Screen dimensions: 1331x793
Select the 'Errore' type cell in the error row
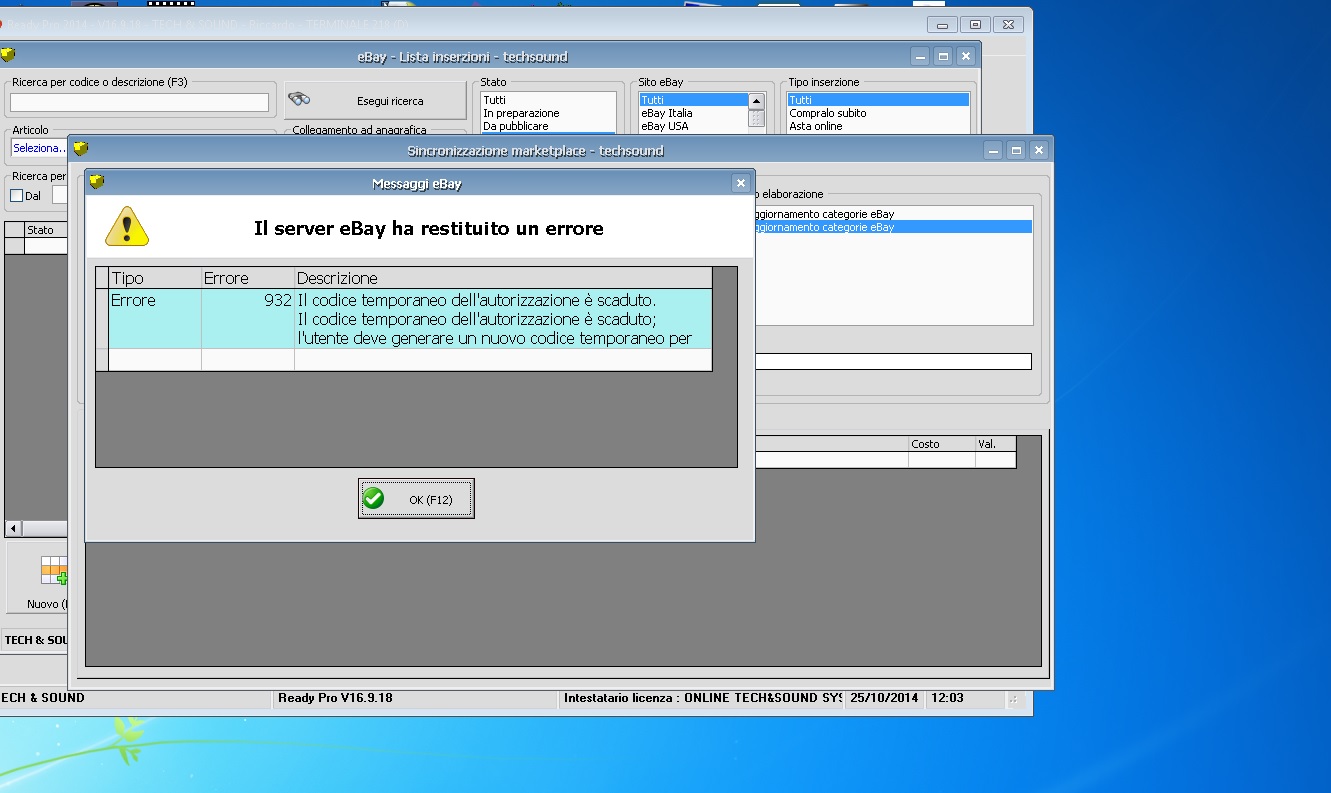point(154,319)
